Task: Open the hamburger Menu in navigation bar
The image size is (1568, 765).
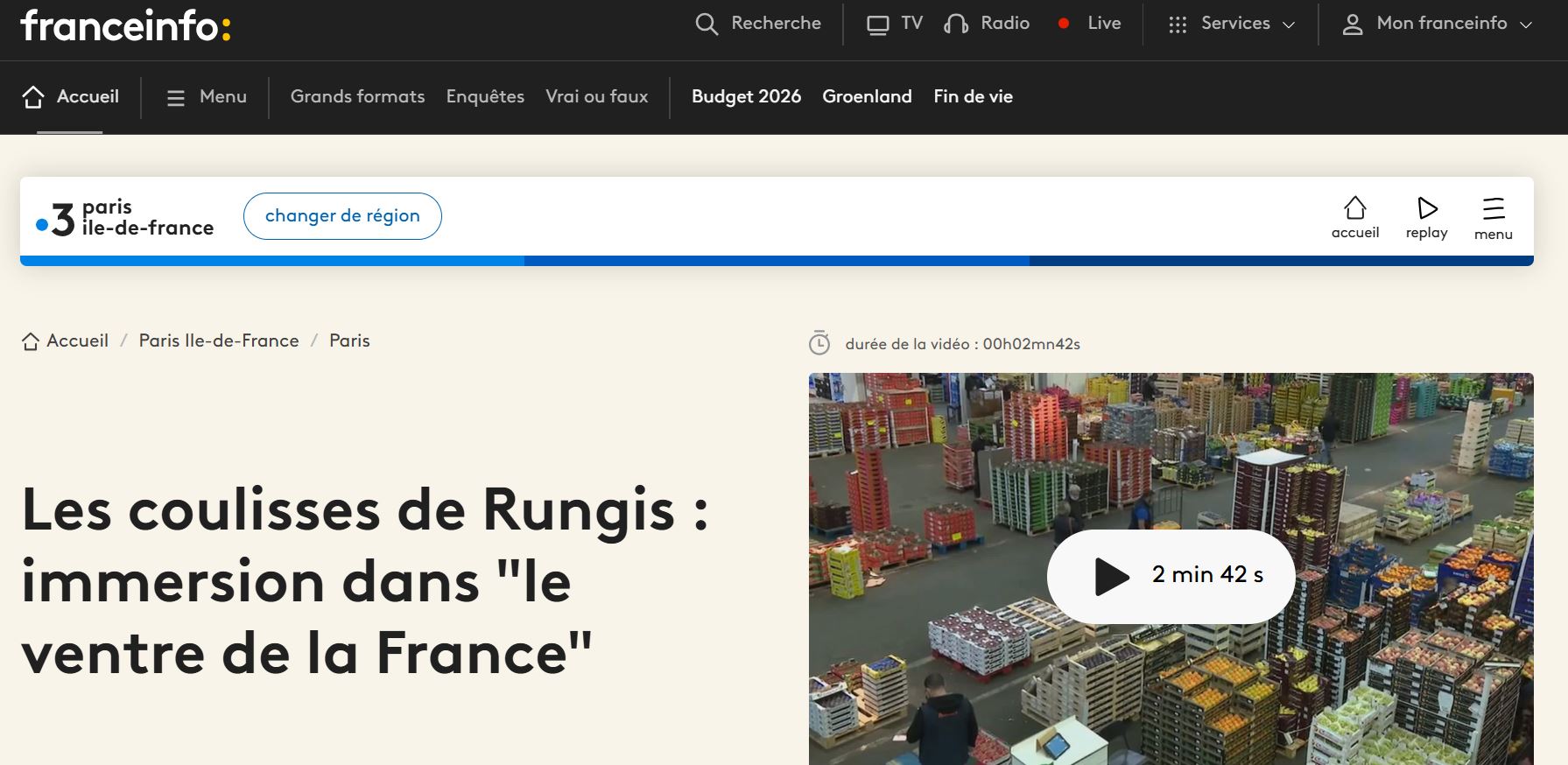Action: coord(207,97)
